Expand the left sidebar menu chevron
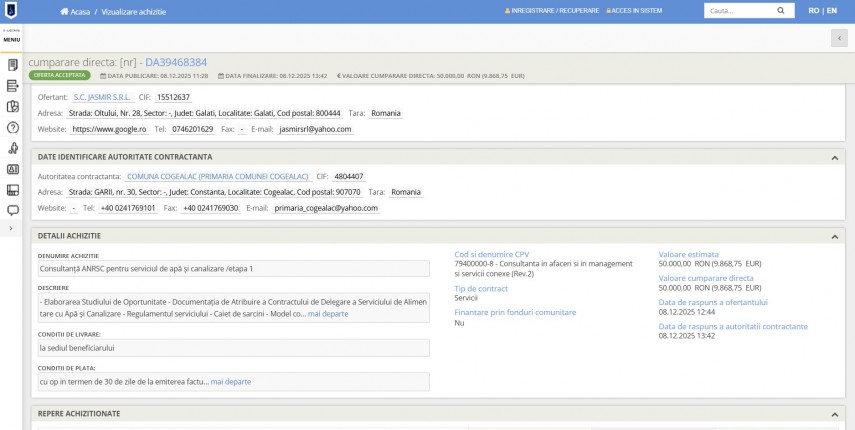Viewport: 855px width, 430px height. [x=10, y=229]
